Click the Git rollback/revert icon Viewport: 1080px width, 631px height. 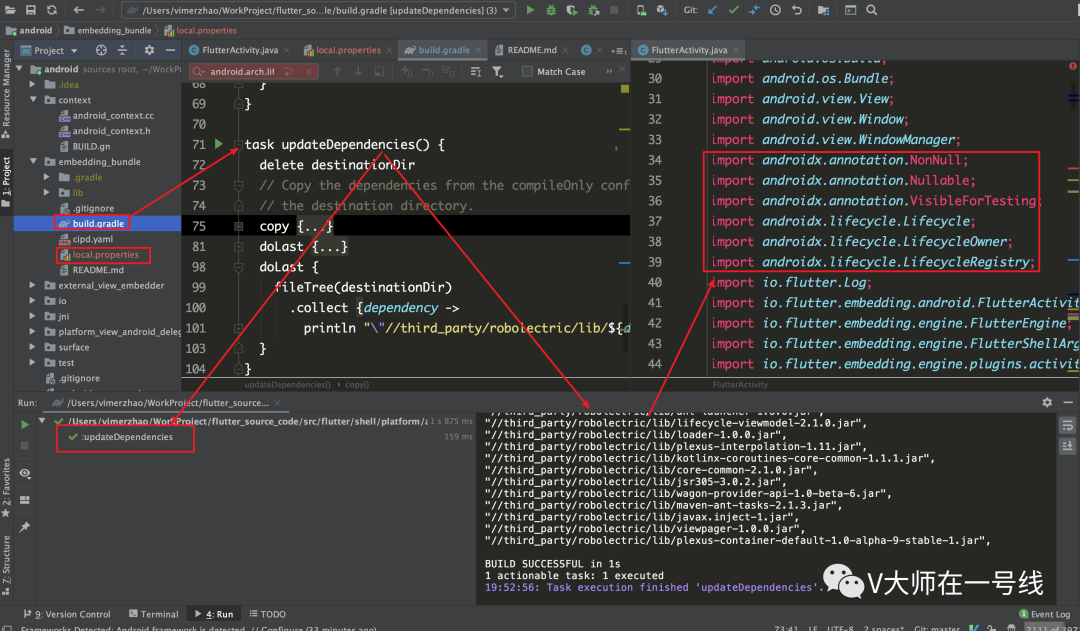[797, 10]
